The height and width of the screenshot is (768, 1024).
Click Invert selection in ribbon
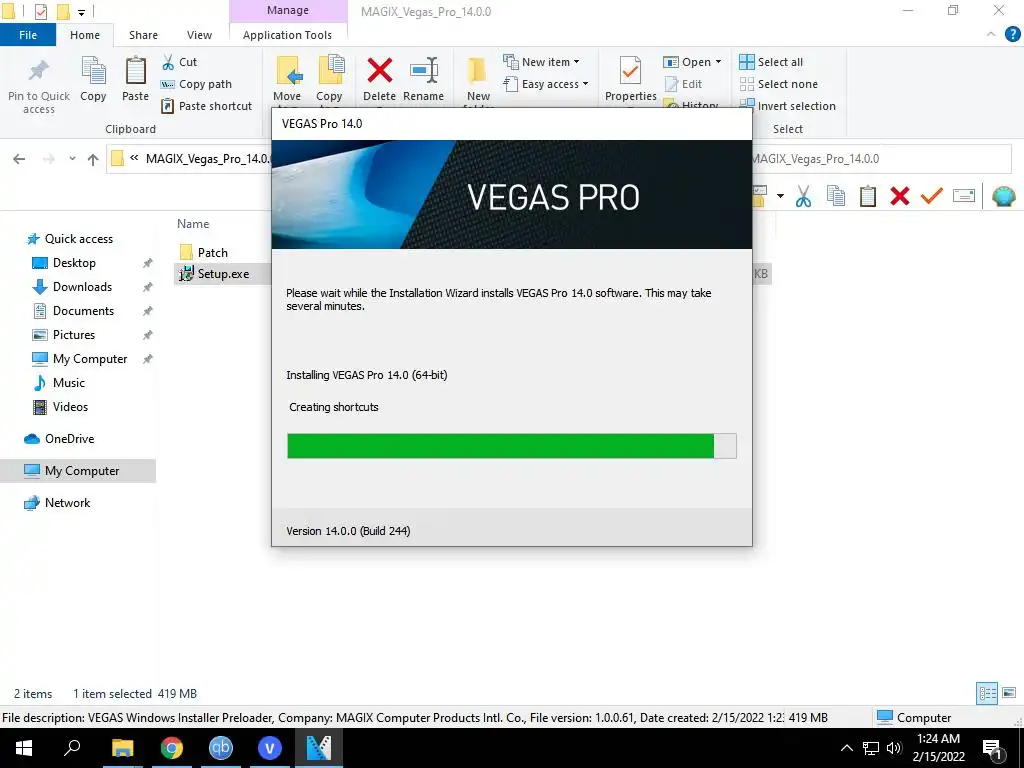point(788,106)
